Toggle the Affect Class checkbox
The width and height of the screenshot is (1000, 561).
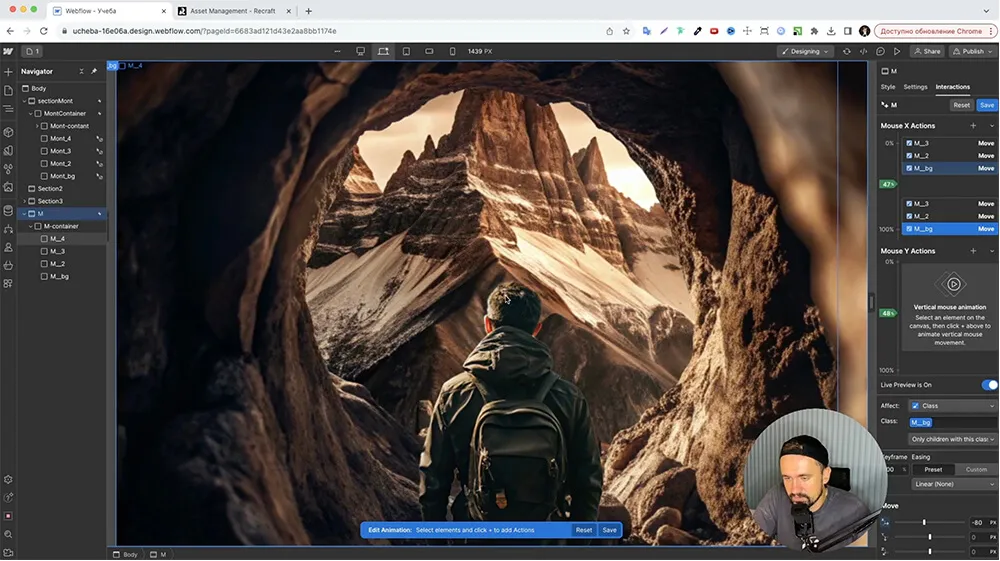pos(915,406)
